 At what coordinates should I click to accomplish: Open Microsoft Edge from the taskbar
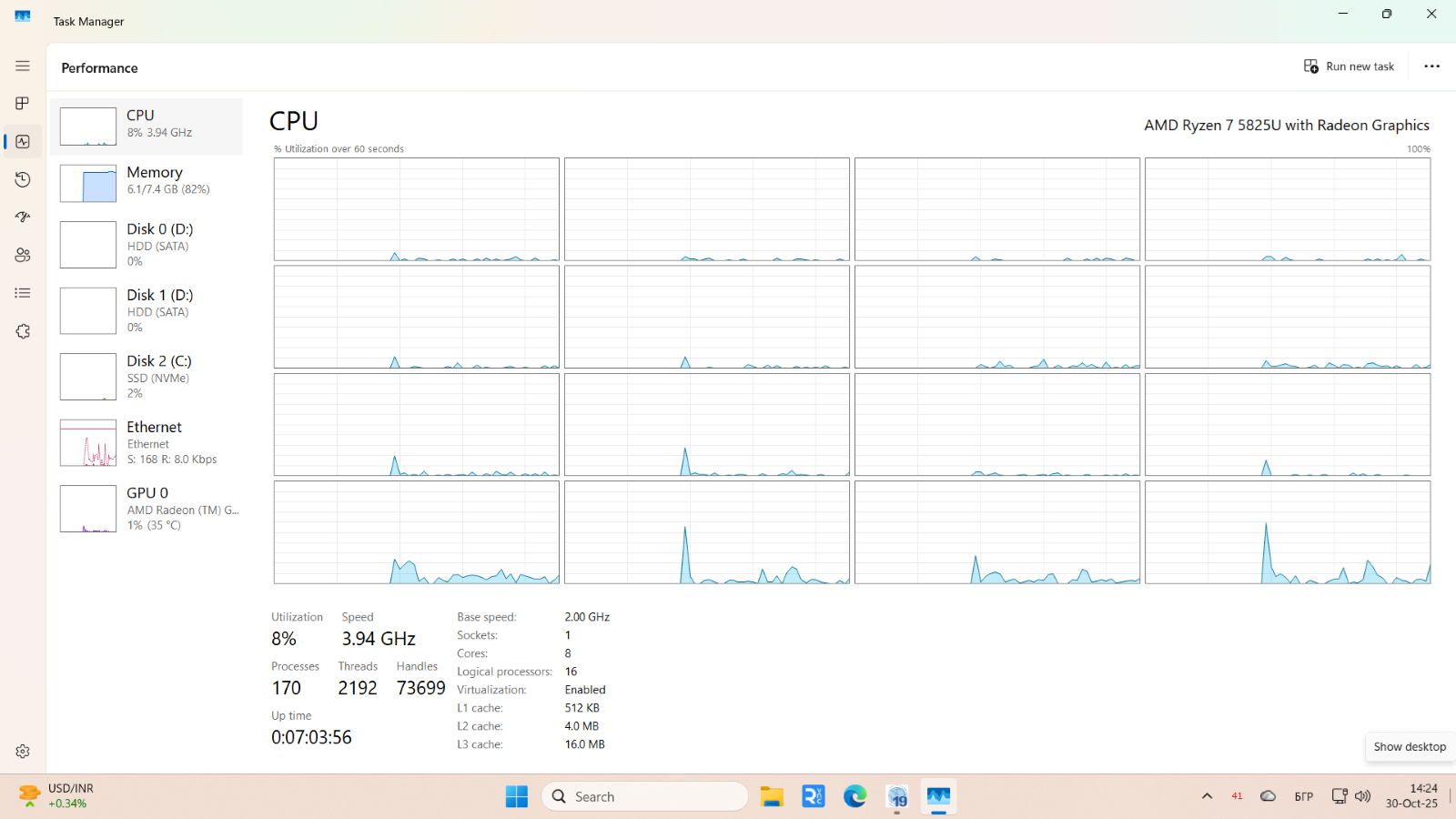click(854, 796)
